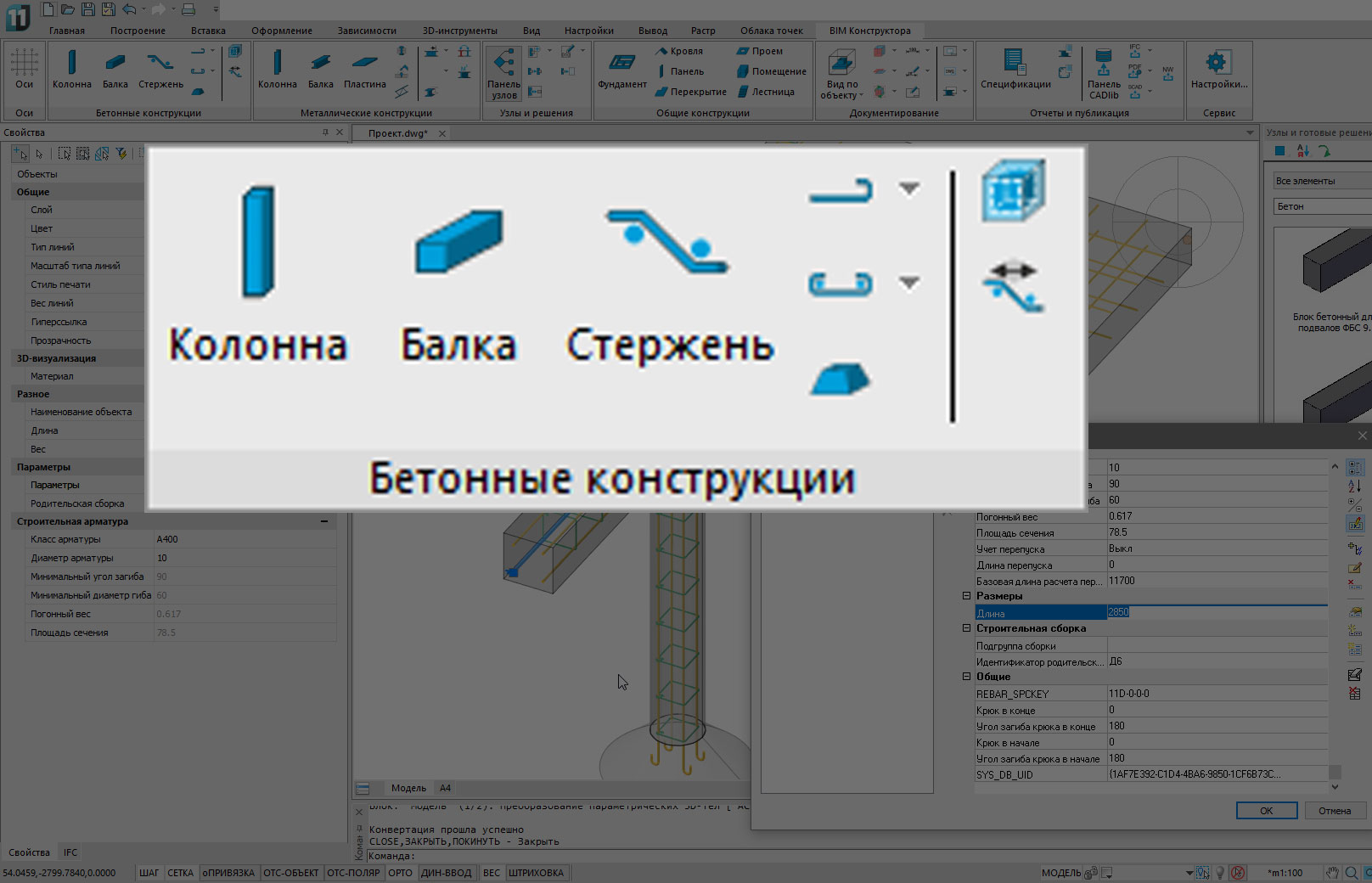Viewport: 1372px width, 883px height.
Task: Click the NW export icon
Action: click(x=1168, y=74)
